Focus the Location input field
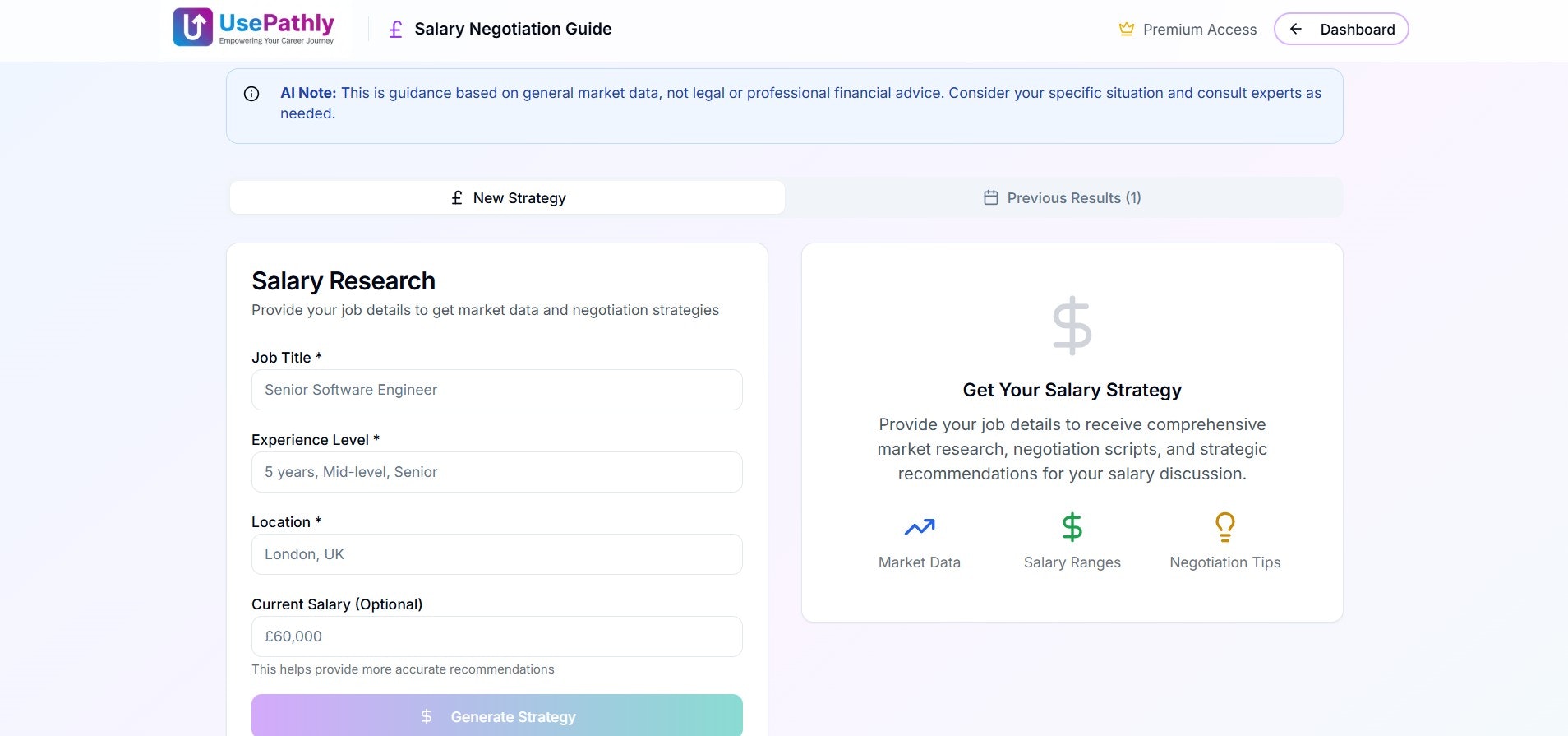The width and height of the screenshot is (1568, 736). (497, 554)
